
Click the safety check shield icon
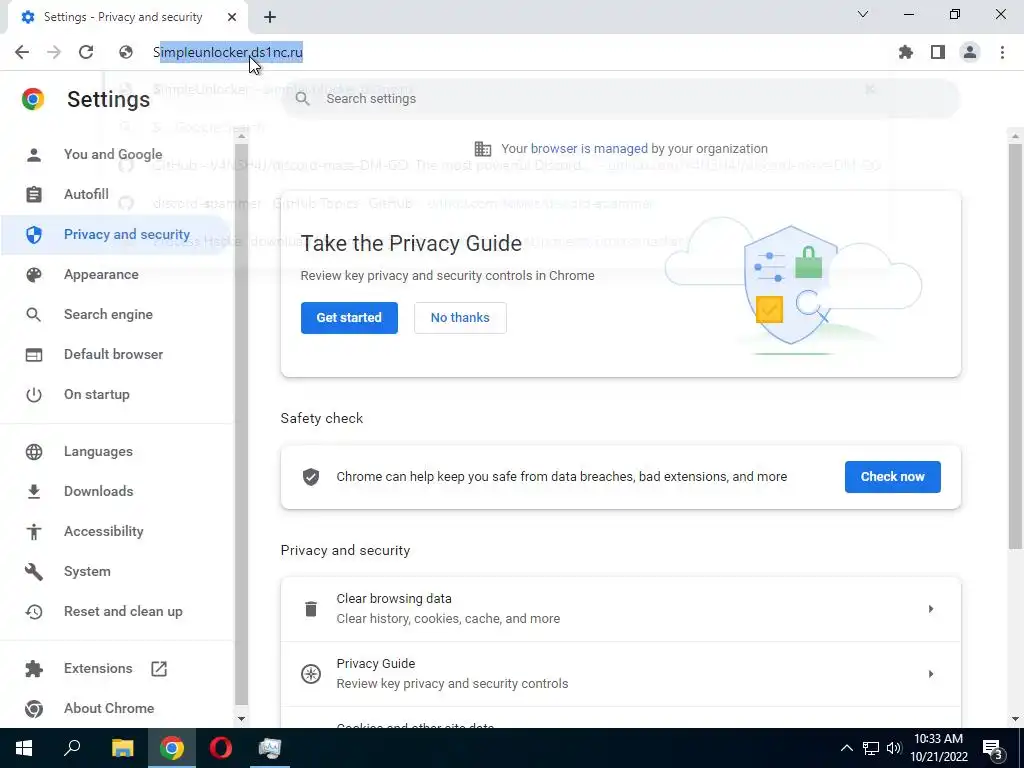pyautogui.click(x=311, y=477)
